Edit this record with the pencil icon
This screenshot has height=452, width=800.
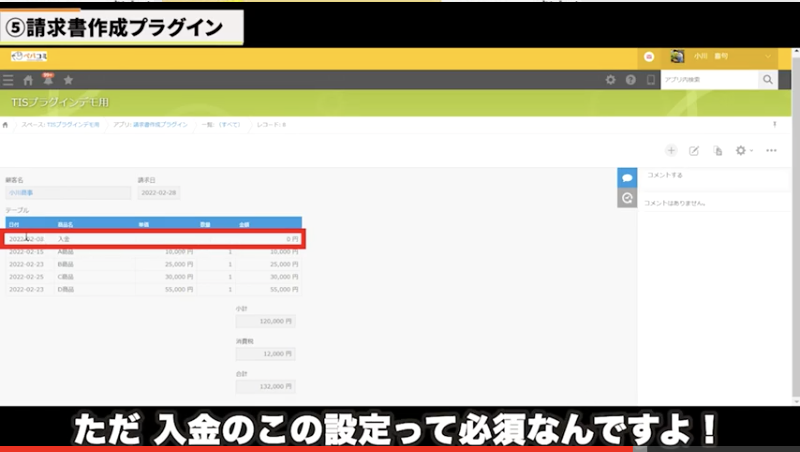pyautogui.click(x=694, y=151)
